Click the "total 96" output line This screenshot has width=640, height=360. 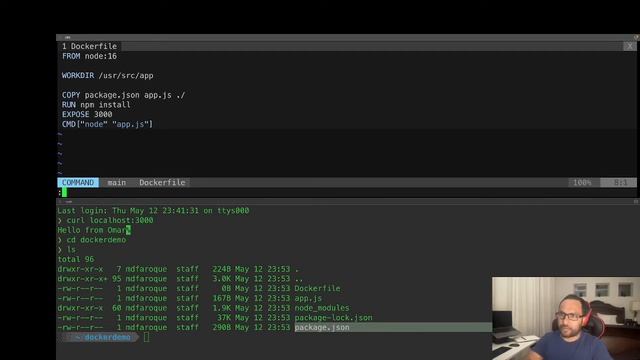coord(76,259)
